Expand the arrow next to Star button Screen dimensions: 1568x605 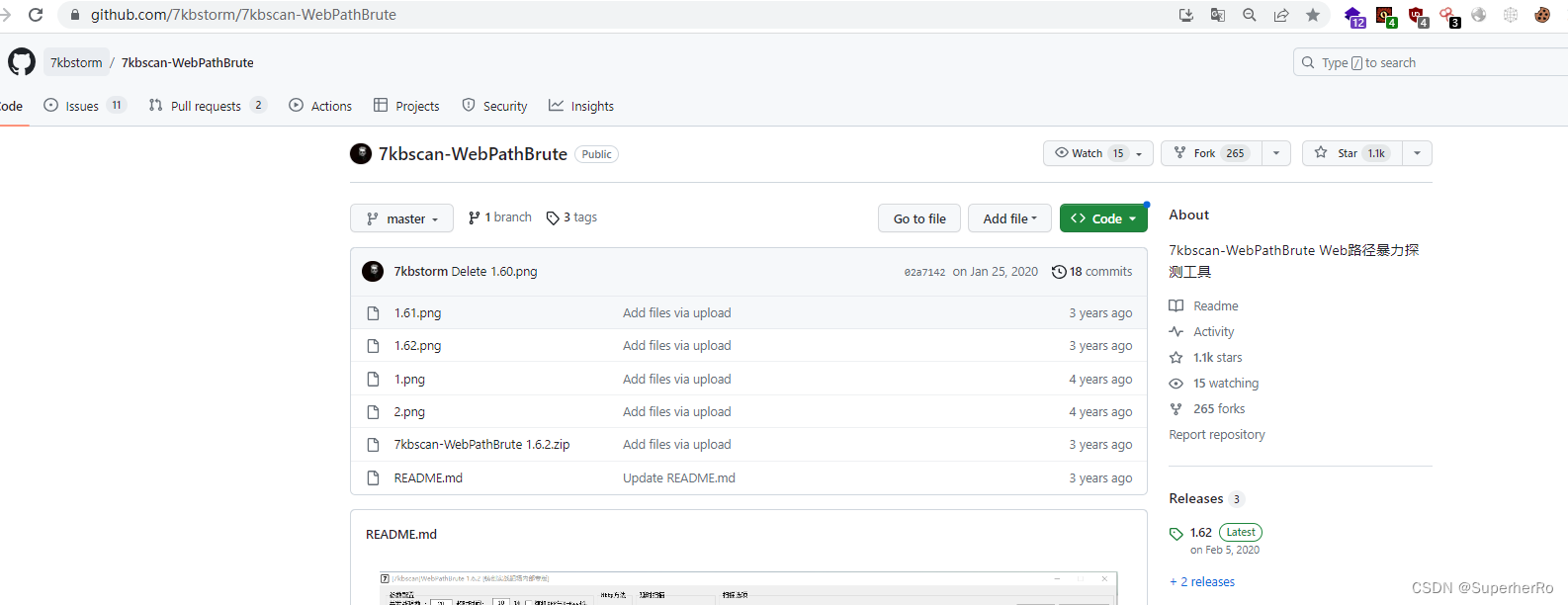(1418, 153)
